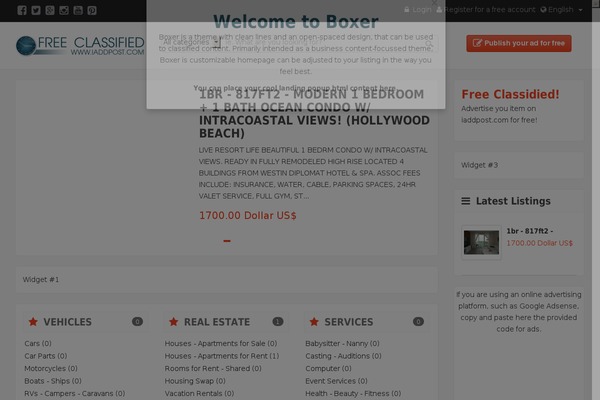Click the count badge beside VEHICLES
The width and height of the screenshot is (600, 400).
tap(137, 322)
